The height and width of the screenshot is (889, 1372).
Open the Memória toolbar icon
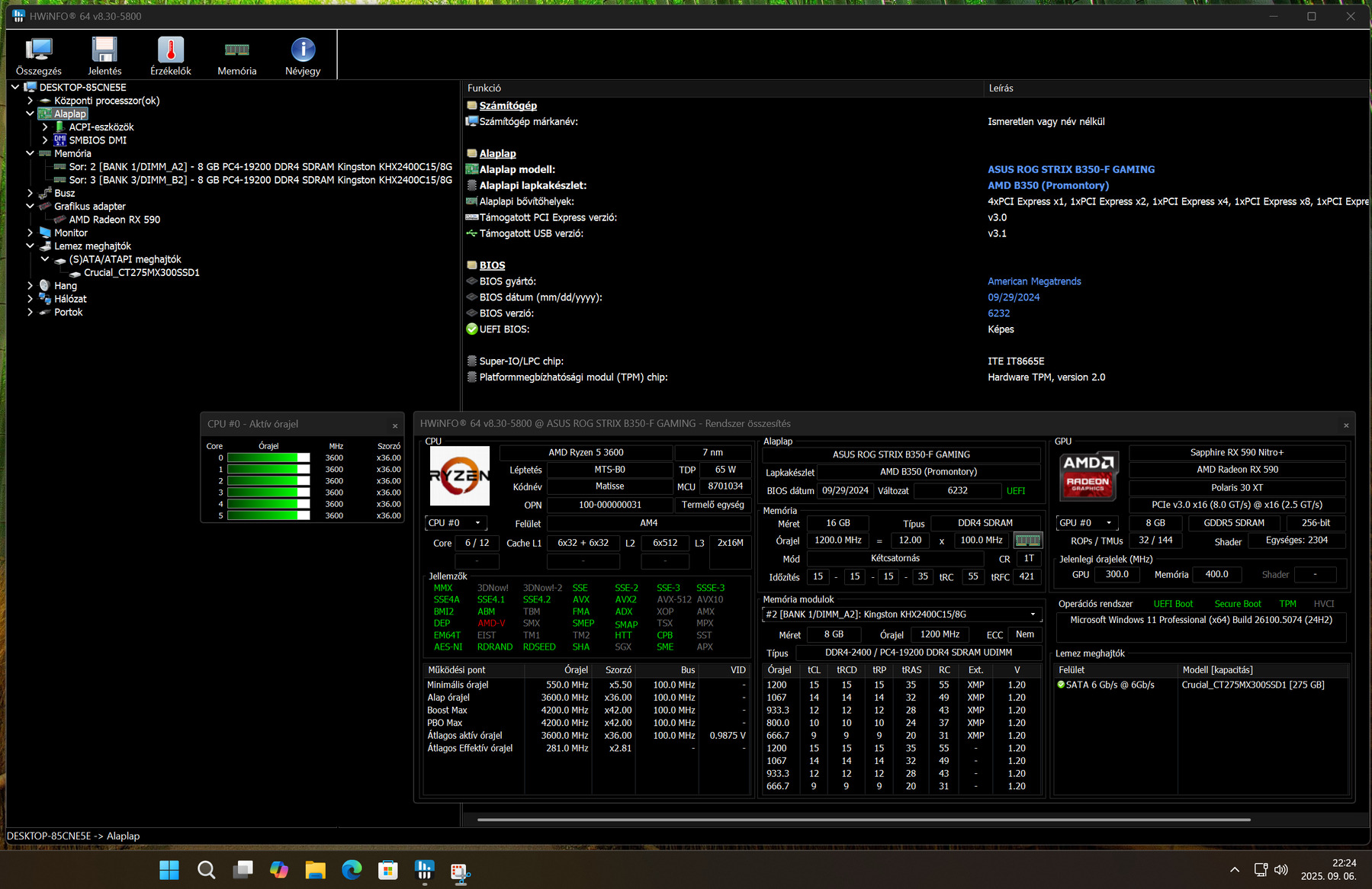237,56
